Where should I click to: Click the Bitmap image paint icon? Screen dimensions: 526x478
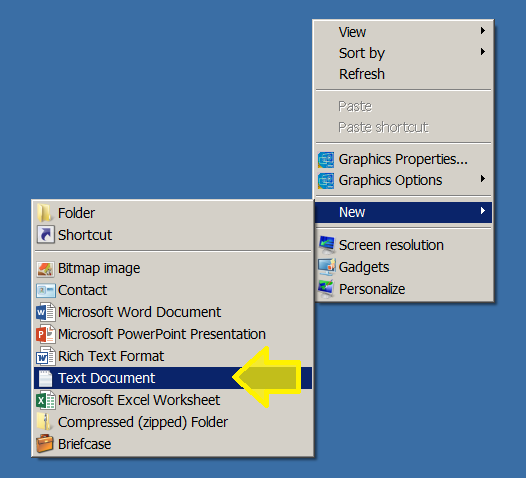coord(45,269)
